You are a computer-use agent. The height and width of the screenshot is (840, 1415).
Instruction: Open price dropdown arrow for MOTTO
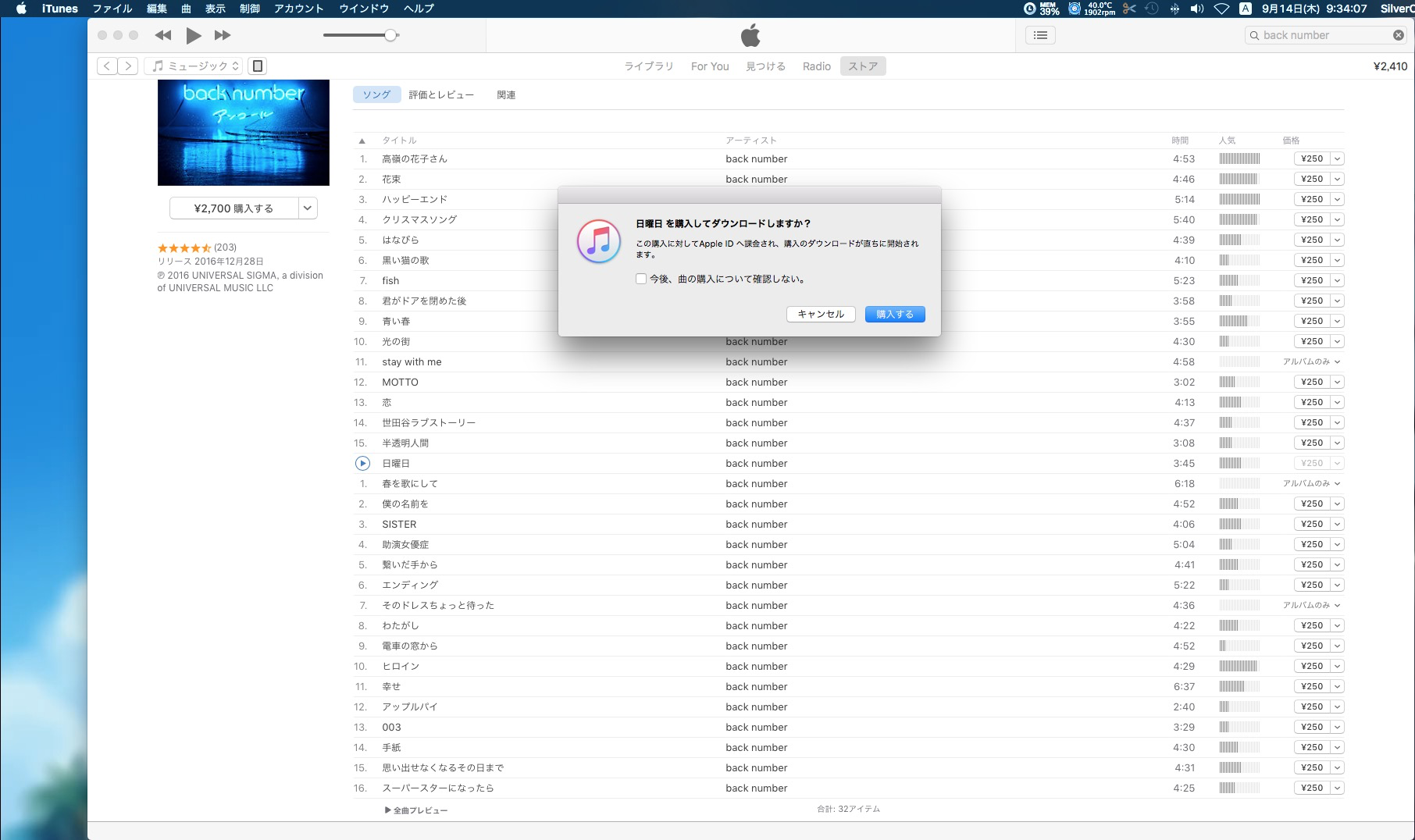point(1338,383)
